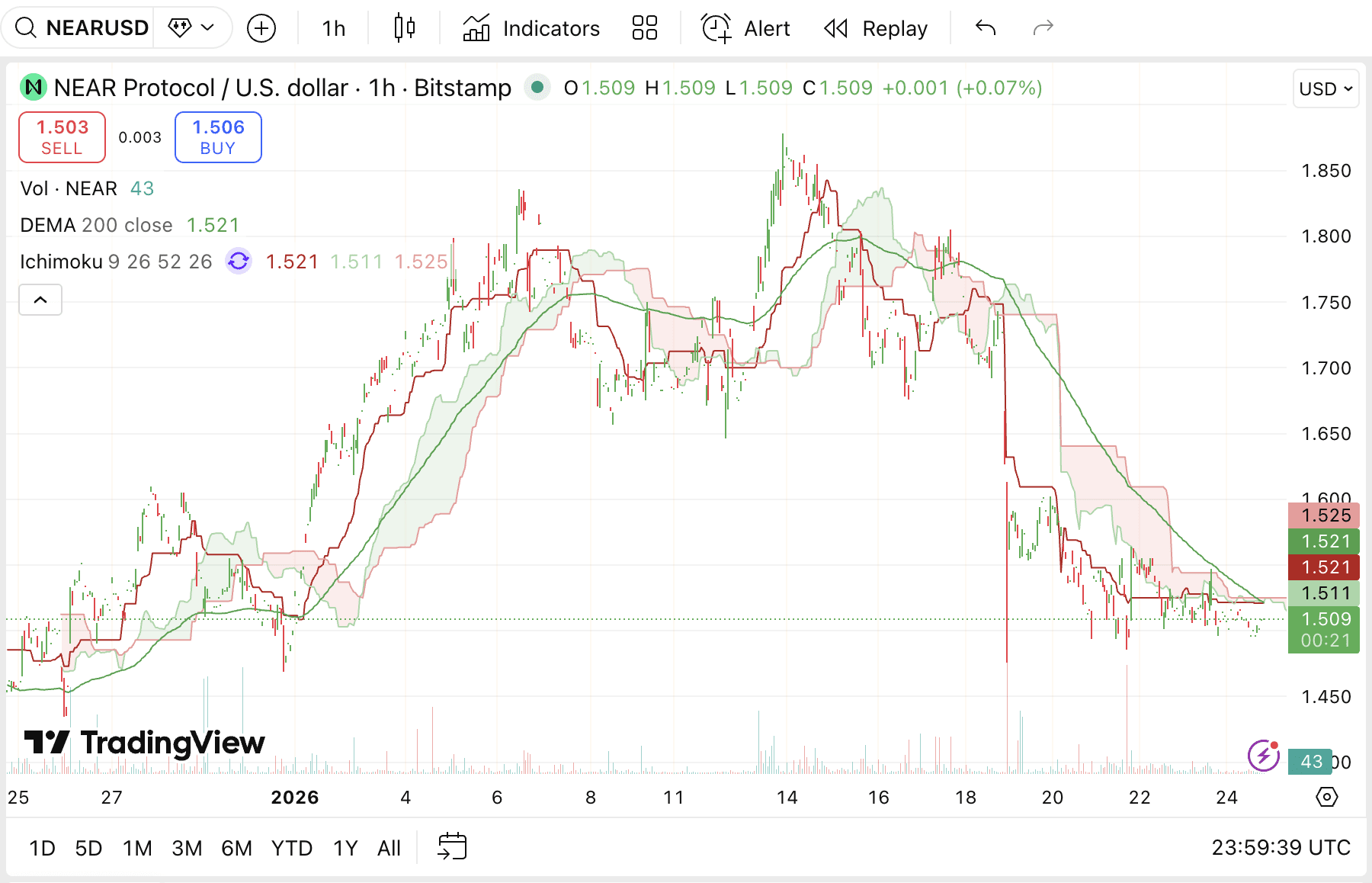Click the 1.506 BUY button
This screenshot has height=883, width=1372.
218,137
